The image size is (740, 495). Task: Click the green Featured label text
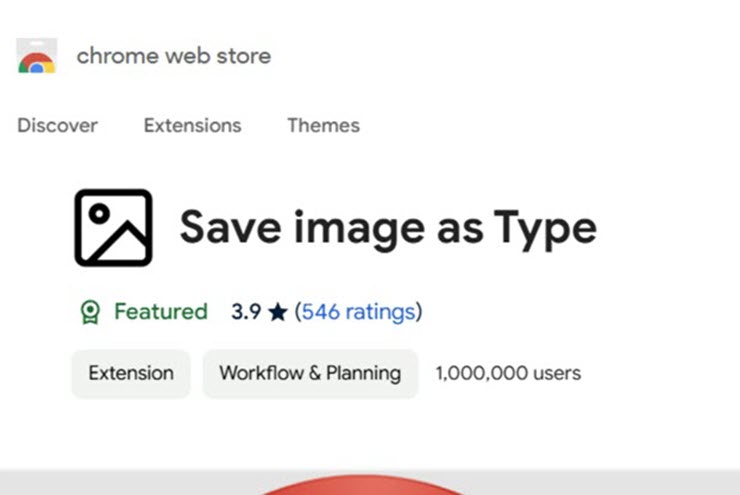pos(160,312)
